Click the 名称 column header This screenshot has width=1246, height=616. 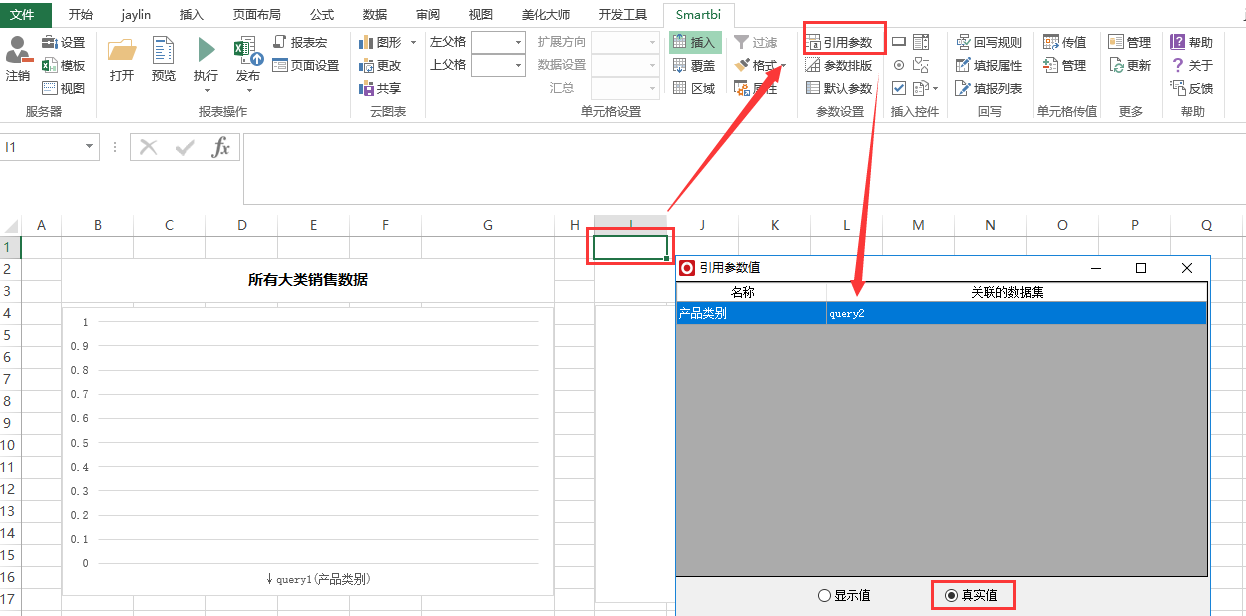751,292
